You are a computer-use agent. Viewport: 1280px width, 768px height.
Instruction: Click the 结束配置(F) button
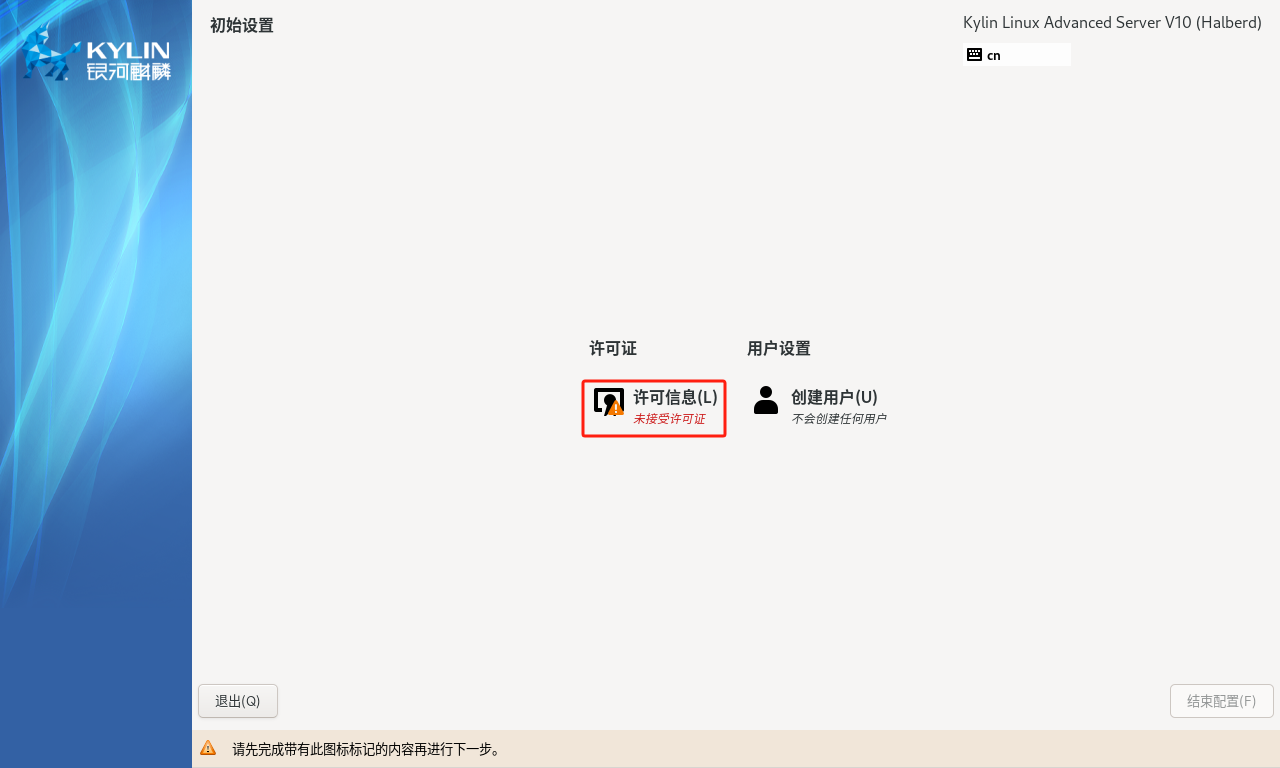pyautogui.click(x=1221, y=701)
